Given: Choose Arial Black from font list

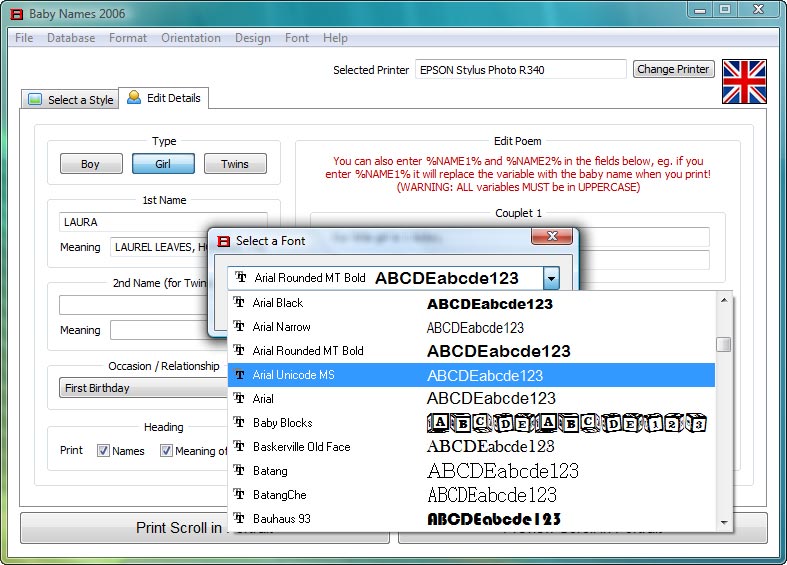Looking at the screenshot, I should [471, 303].
